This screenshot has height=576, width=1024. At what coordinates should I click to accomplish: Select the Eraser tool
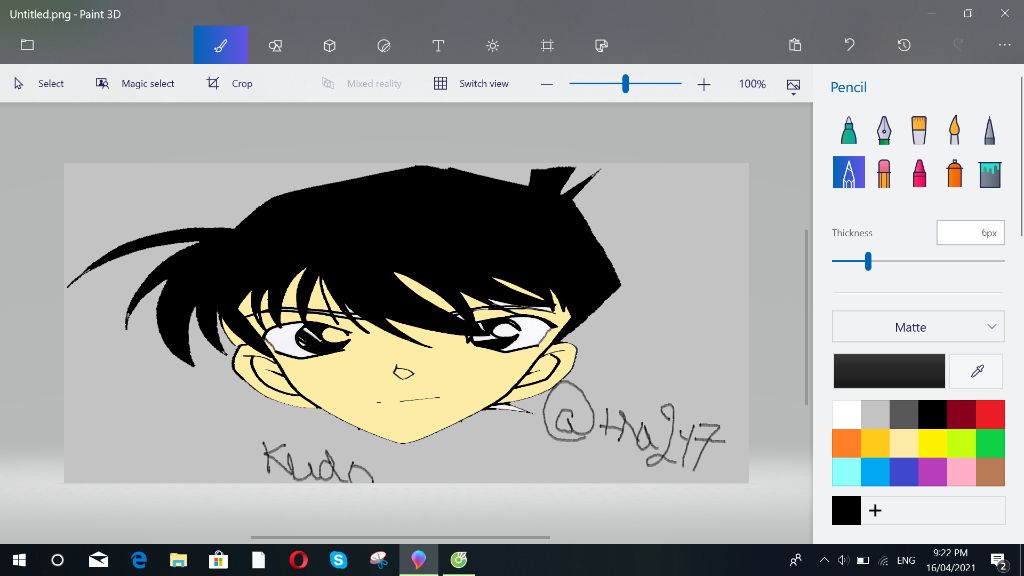click(884, 173)
